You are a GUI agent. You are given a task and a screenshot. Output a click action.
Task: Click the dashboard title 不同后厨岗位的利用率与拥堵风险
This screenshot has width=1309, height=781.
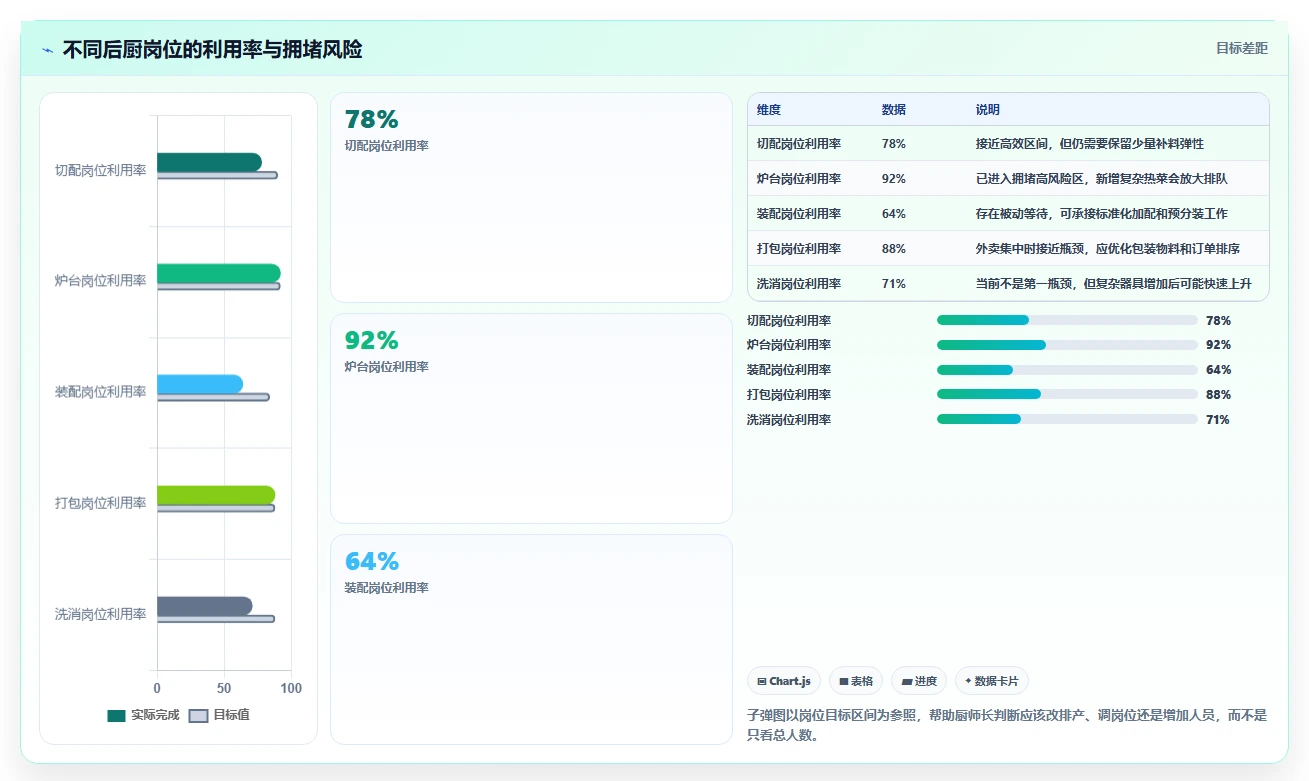(x=212, y=49)
